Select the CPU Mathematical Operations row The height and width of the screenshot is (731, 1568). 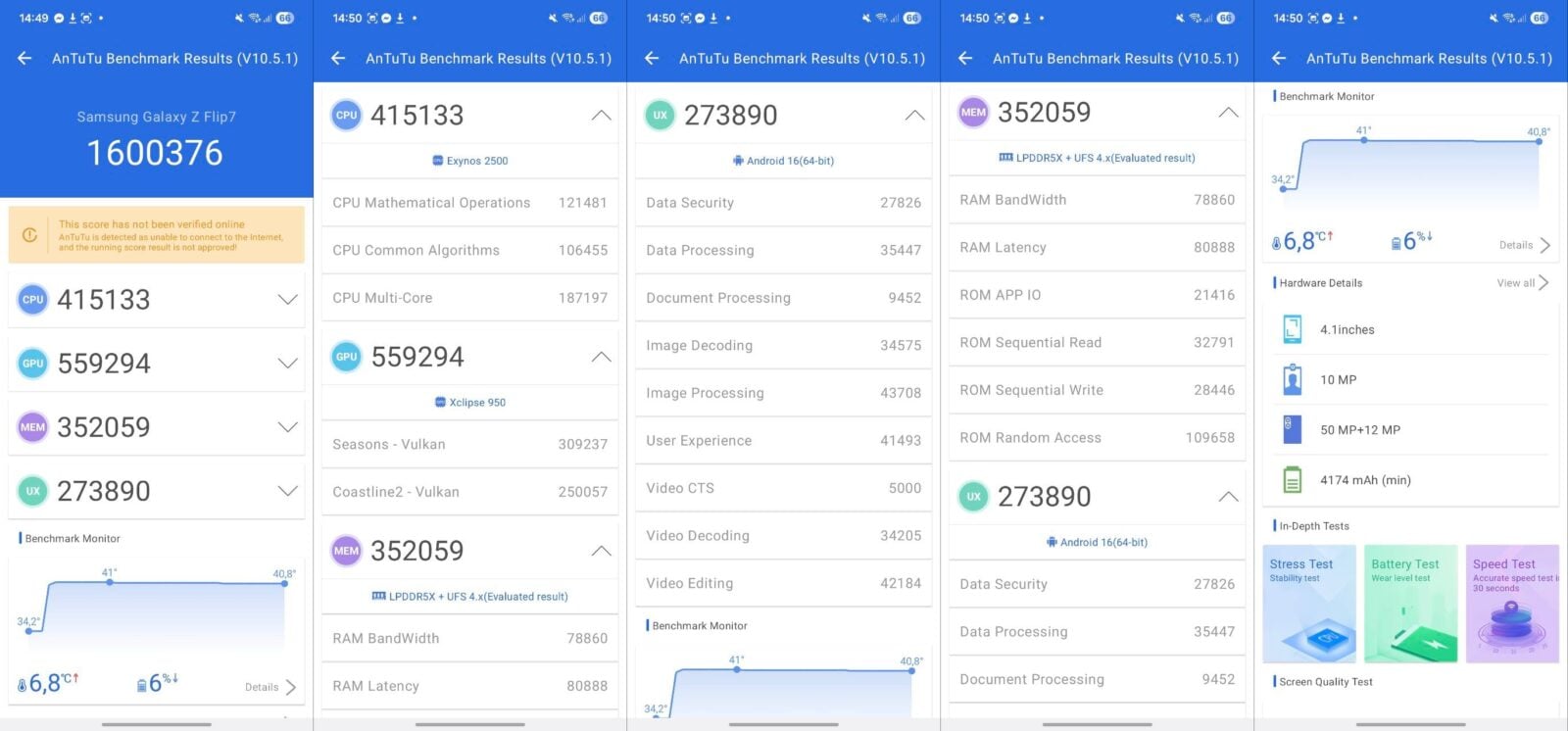[470, 203]
